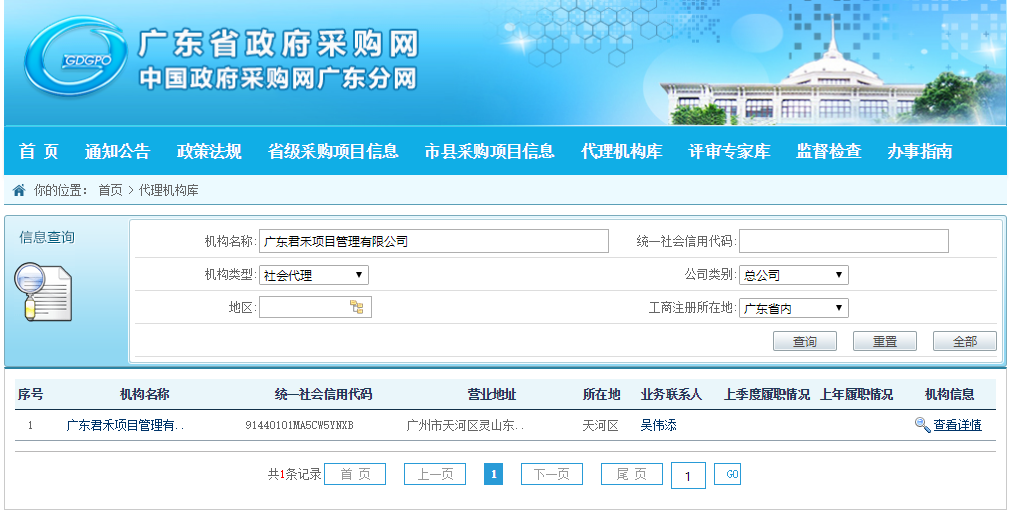This screenshot has height=511, width=1009.
Task: Focus the 机构名称 input field
Action: 434,241
